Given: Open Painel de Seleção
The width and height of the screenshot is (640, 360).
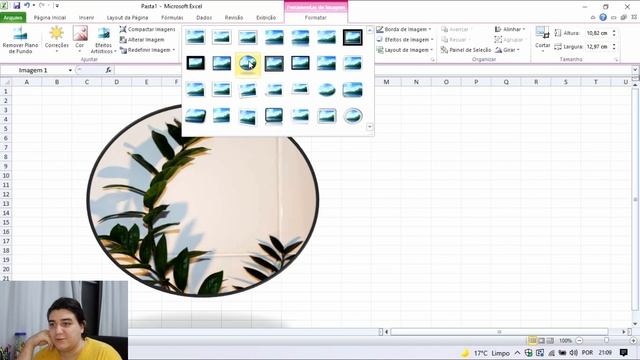Looking at the screenshot, I should pyautogui.click(x=466, y=50).
